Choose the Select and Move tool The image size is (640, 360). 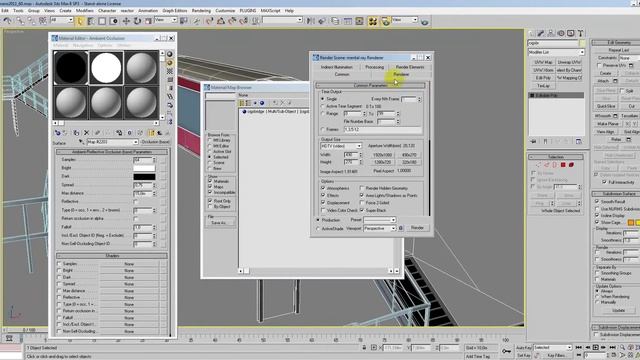tap(126, 20)
